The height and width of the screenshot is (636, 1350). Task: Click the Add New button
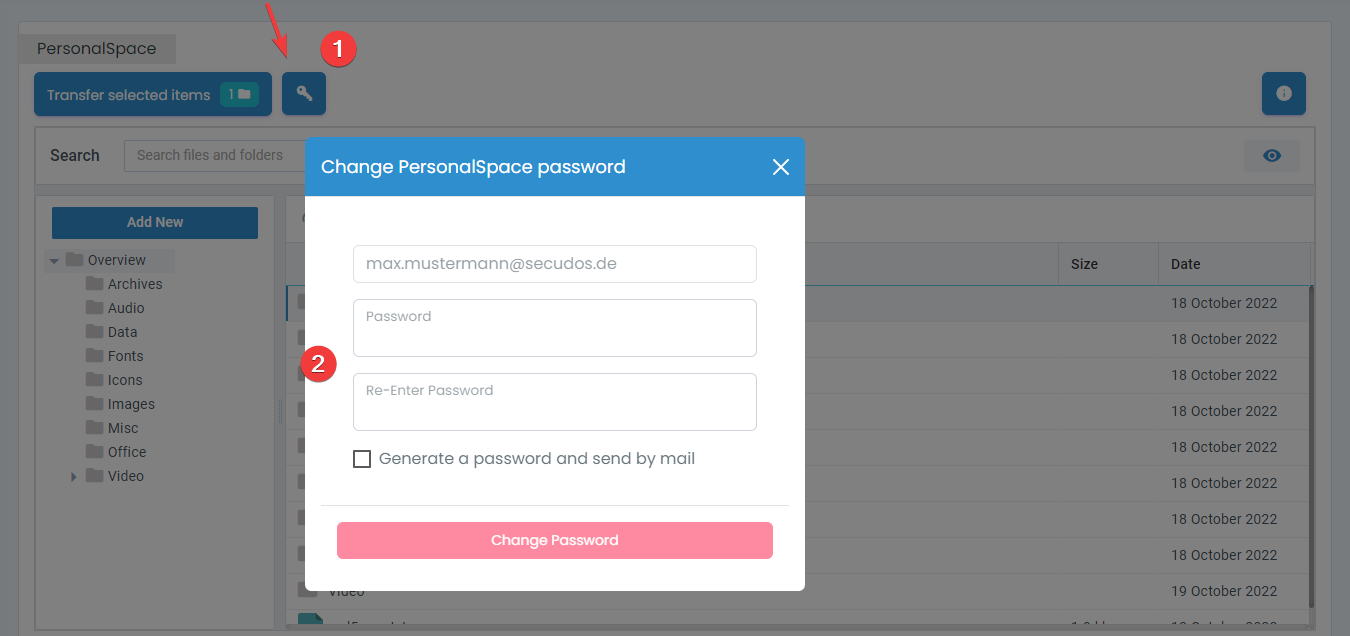point(155,222)
